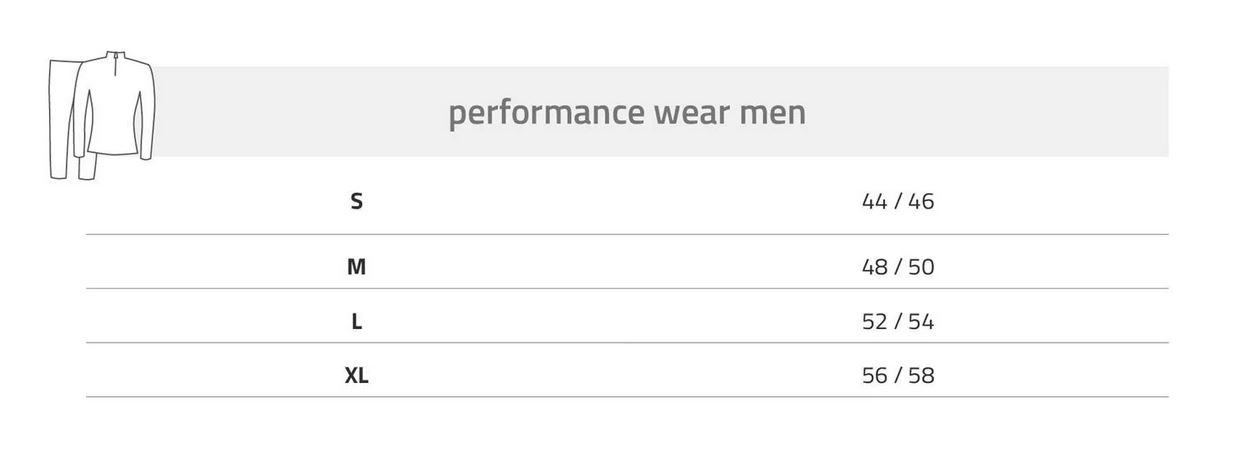Viewport: 1237px width, 455px height.
Task: Click the 52 / 54 value
Action: click(898, 322)
